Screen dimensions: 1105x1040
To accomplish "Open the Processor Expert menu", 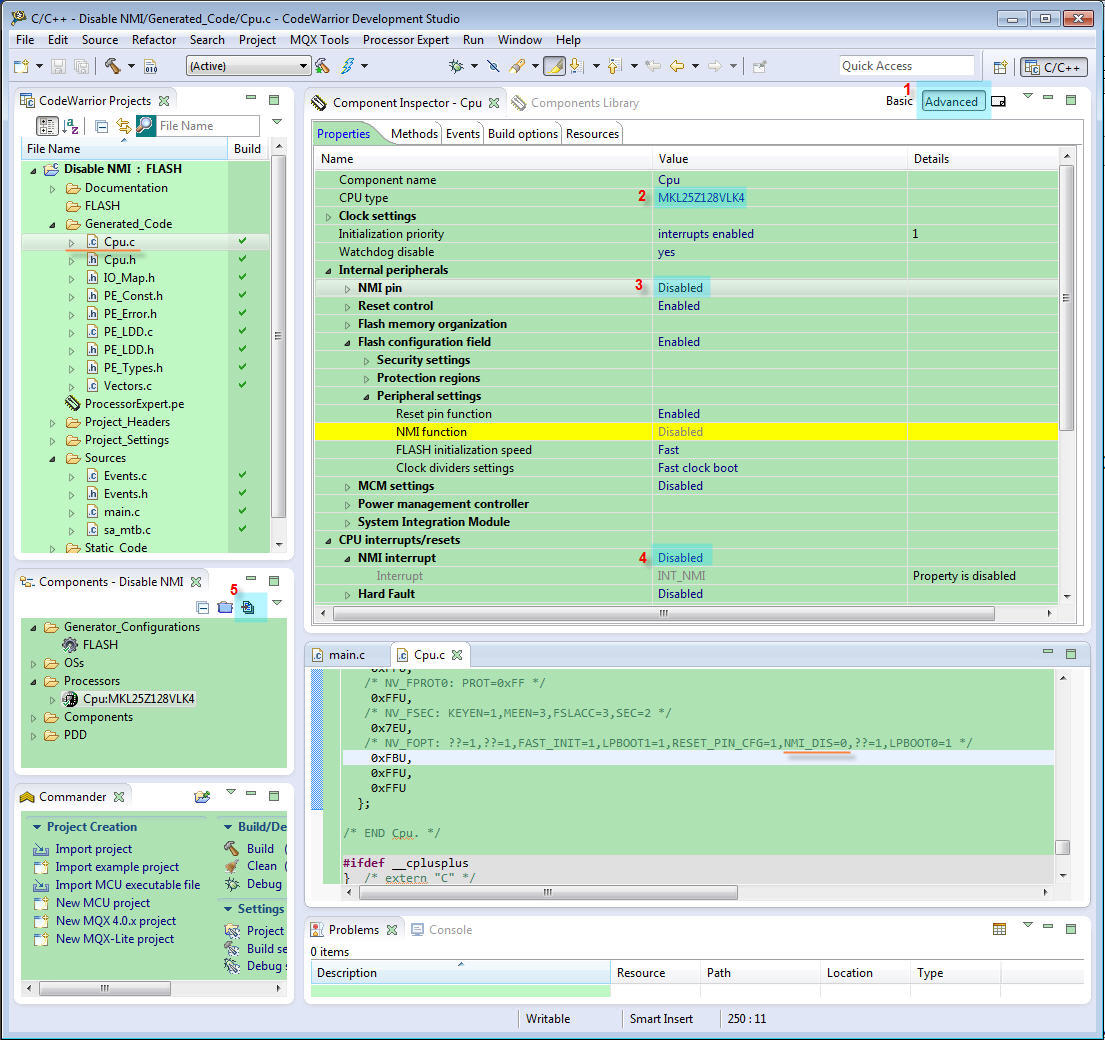I will 406,39.
